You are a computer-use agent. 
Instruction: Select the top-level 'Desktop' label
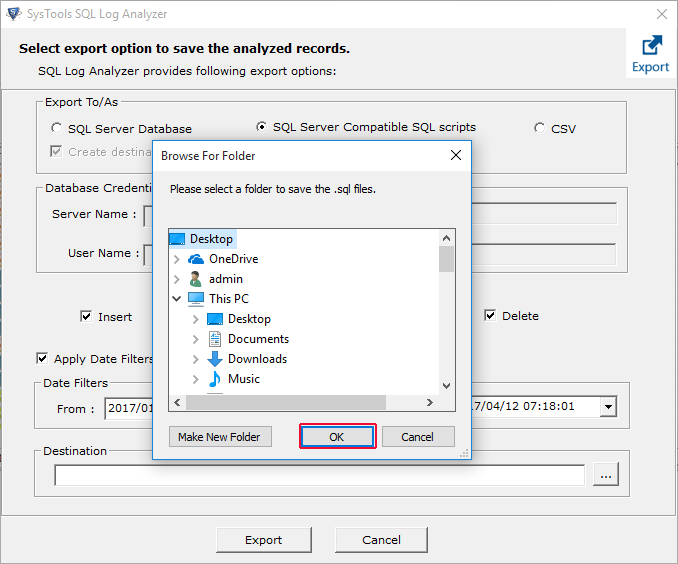[211, 239]
